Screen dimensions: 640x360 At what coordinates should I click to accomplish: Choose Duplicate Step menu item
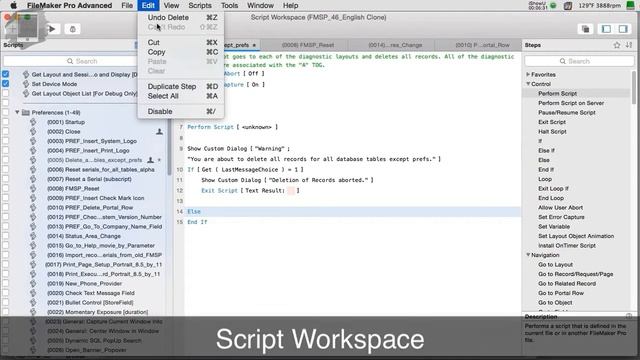[x=181, y=87]
